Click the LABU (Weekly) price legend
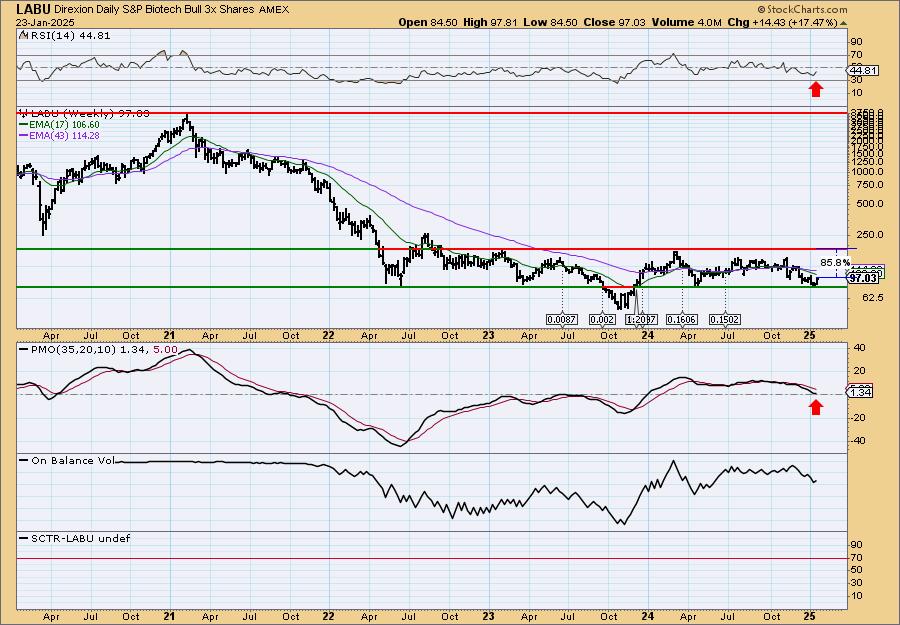Viewport: 900px width, 625px height. (x=88, y=114)
